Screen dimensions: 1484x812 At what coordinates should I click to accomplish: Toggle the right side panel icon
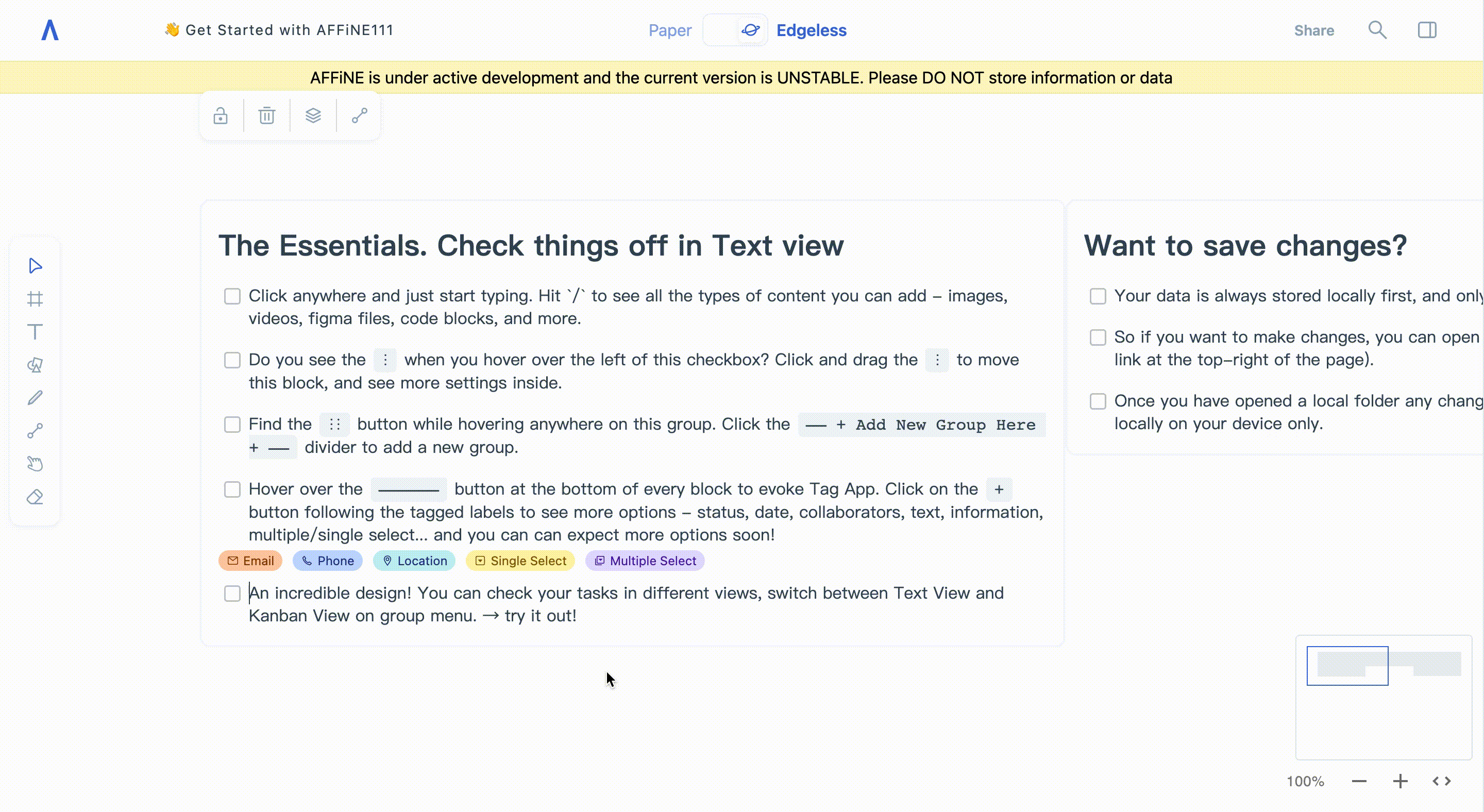(1427, 30)
